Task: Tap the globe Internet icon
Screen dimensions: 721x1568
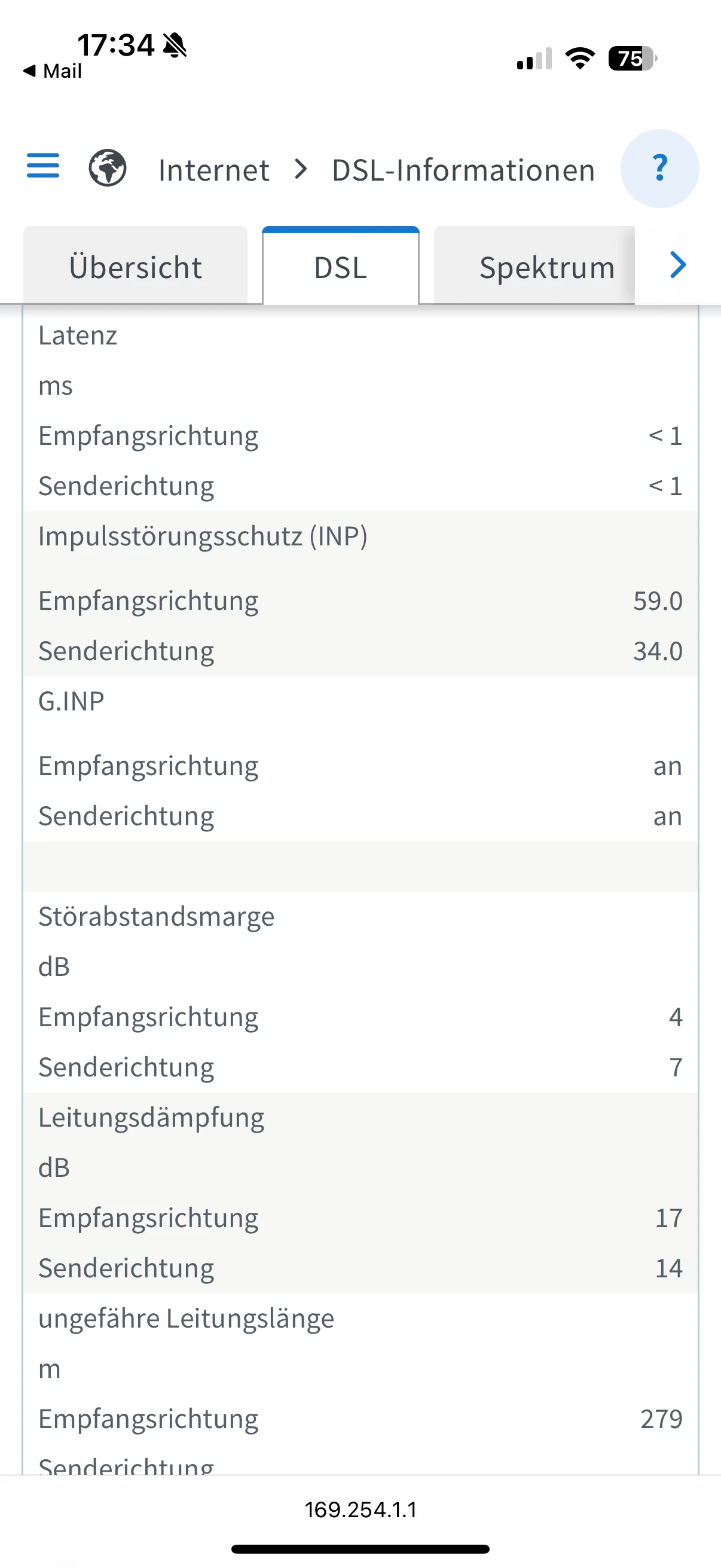Action: [x=108, y=168]
